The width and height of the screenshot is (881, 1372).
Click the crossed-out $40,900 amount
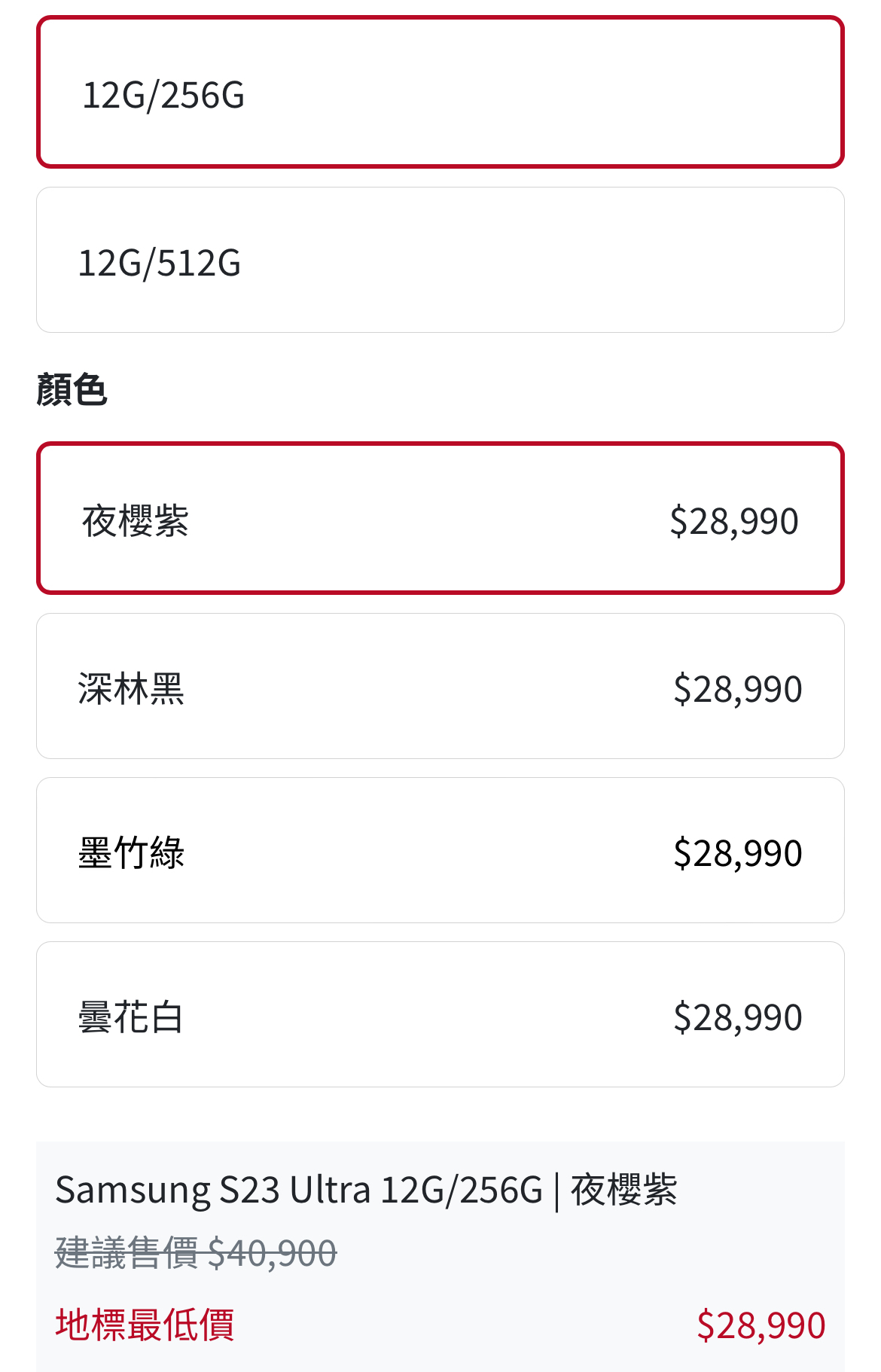pyautogui.click(x=272, y=1254)
